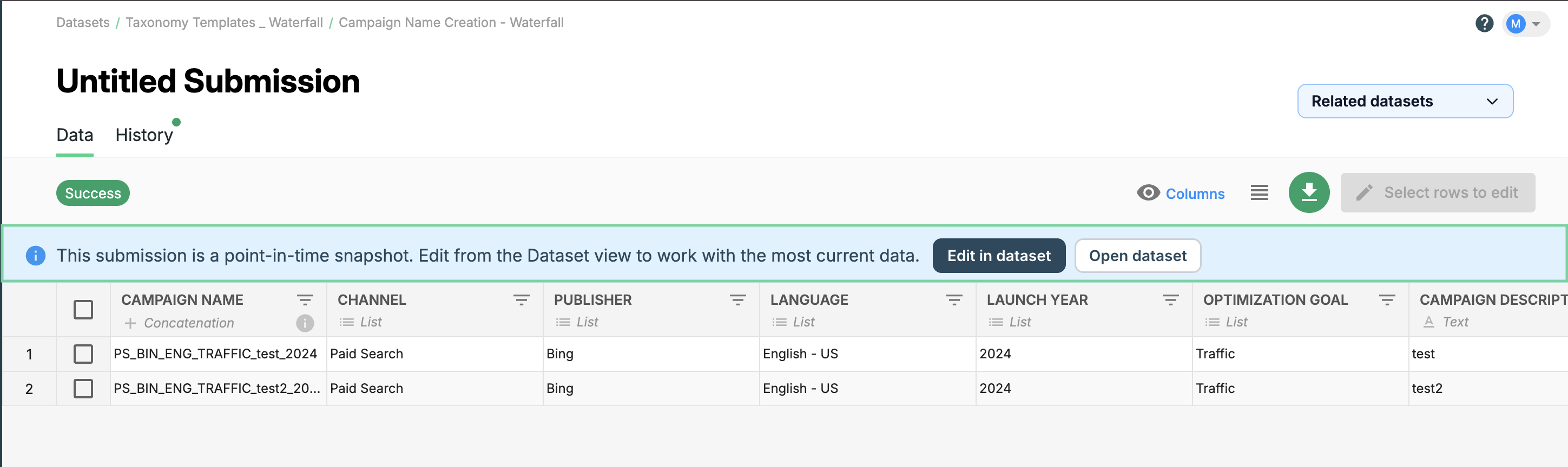This screenshot has width=1568, height=467.
Task: Toggle Columns visibility eye icon
Action: (x=1148, y=193)
